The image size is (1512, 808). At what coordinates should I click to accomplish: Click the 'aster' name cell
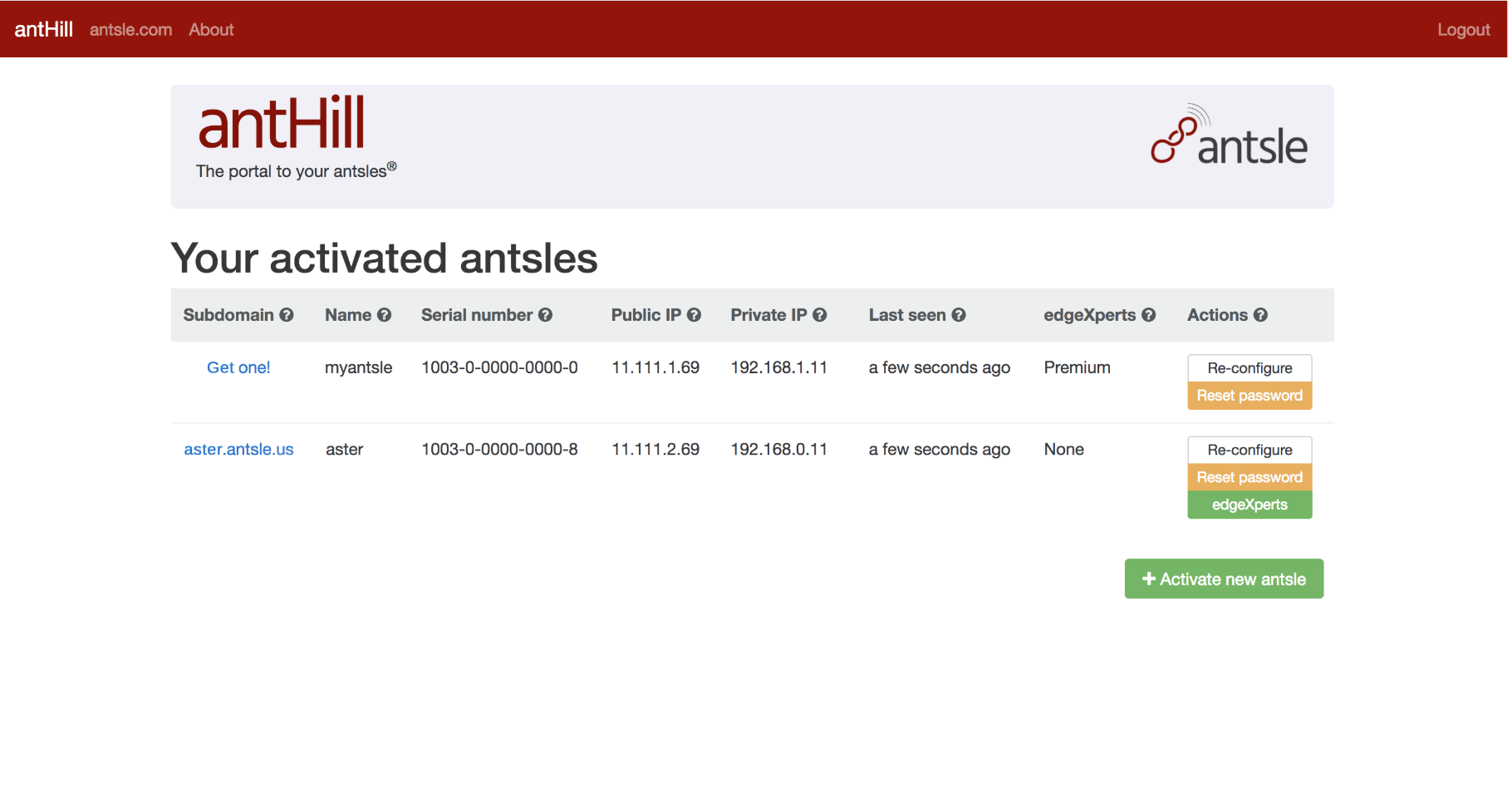tap(344, 449)
